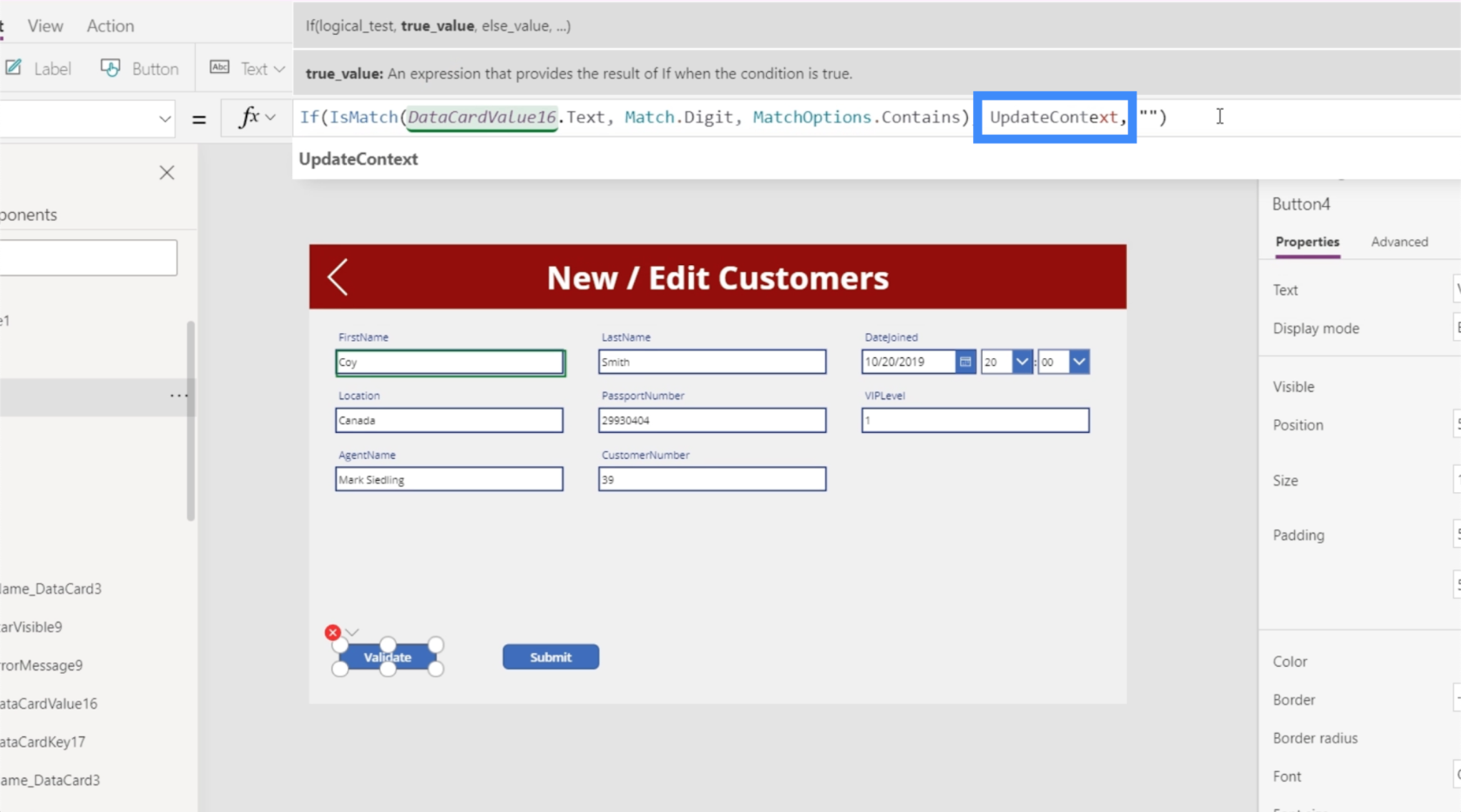This screenshot has height=812, width=1461.
Task: Switch to the Advanced tab
Action: (x=1399, y=242)
